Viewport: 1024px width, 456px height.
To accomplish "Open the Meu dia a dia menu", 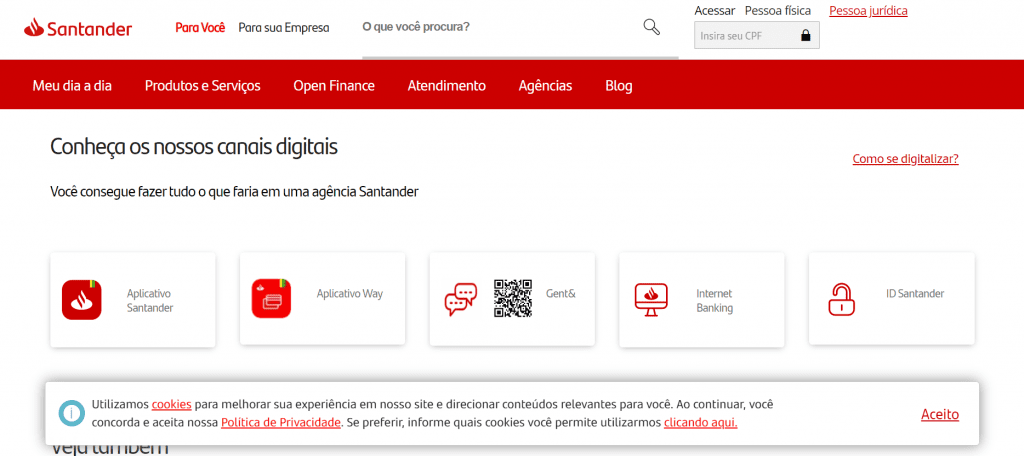I will pos(72,86).
